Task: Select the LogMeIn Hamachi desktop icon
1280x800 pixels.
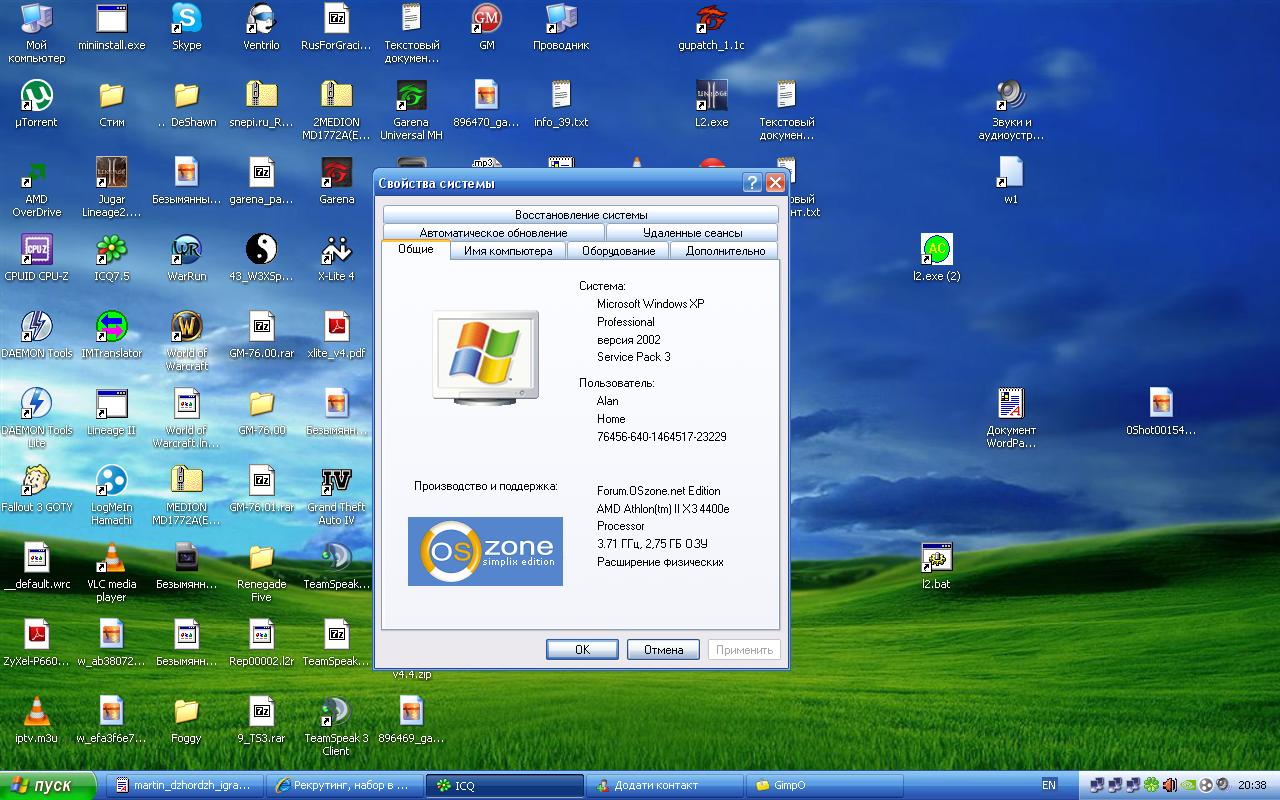Action: point(111,495)
